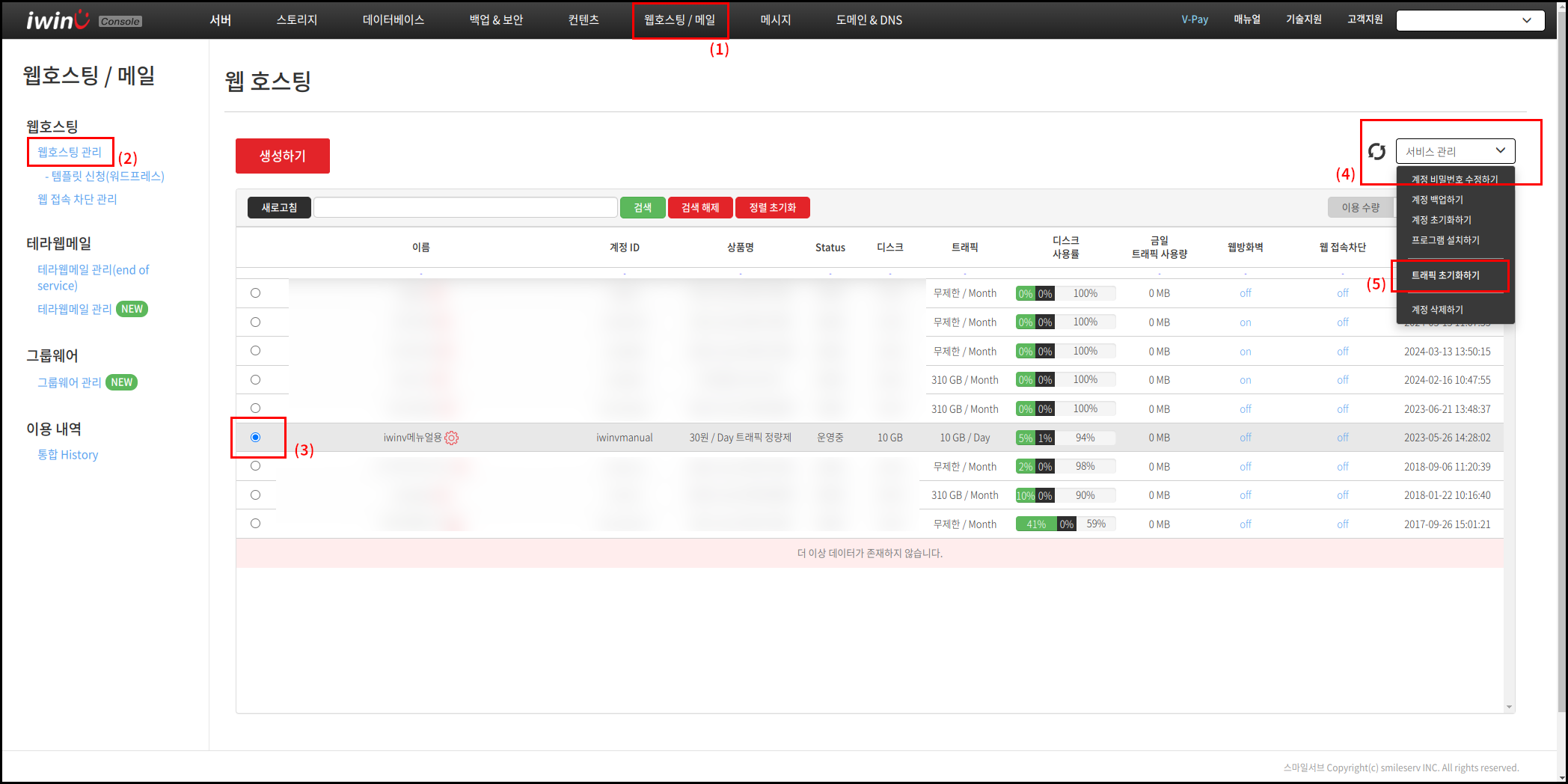This screenshot has height=784, width=1568.
Task: Open the 백업 & 보안 top menu
Action: click(496, 20)
